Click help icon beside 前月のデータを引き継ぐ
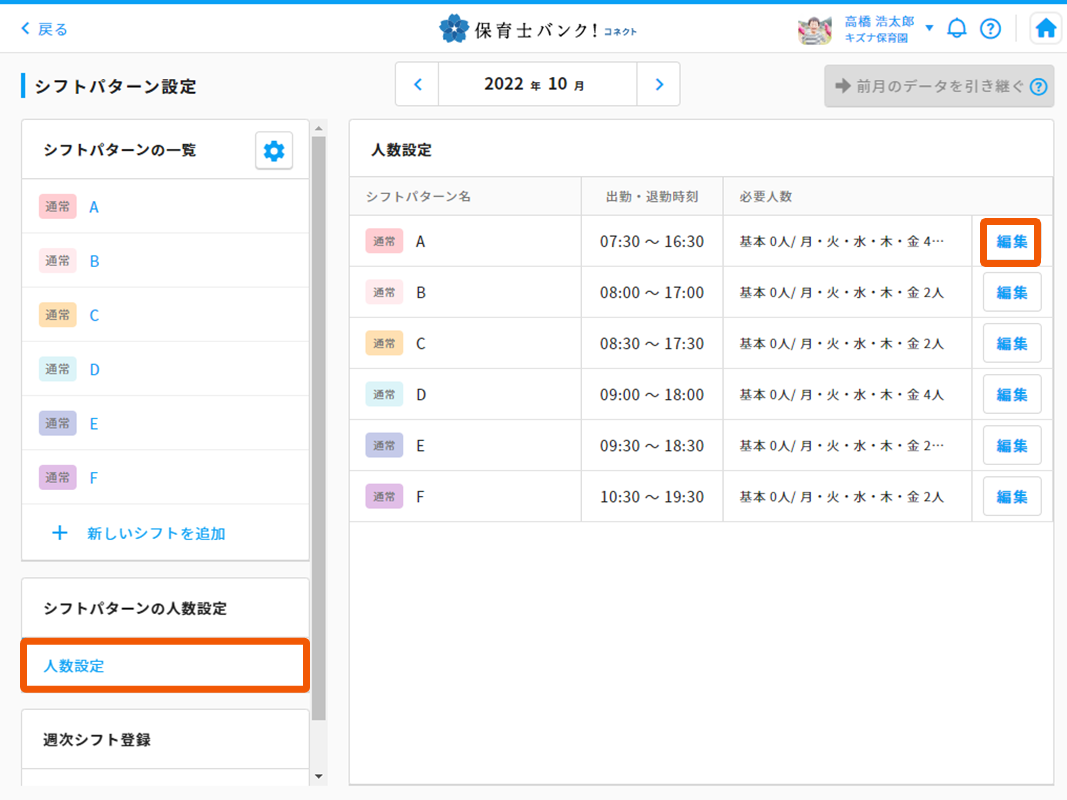The image size is (1067, 800). tap(1038, 86)
